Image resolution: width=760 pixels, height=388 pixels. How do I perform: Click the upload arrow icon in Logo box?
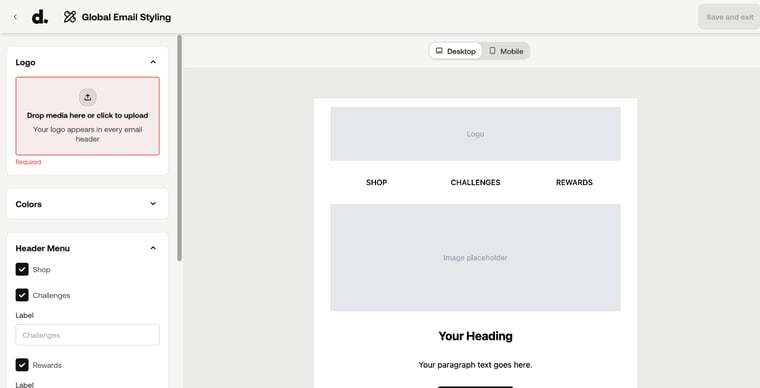[x=88, y=97]
